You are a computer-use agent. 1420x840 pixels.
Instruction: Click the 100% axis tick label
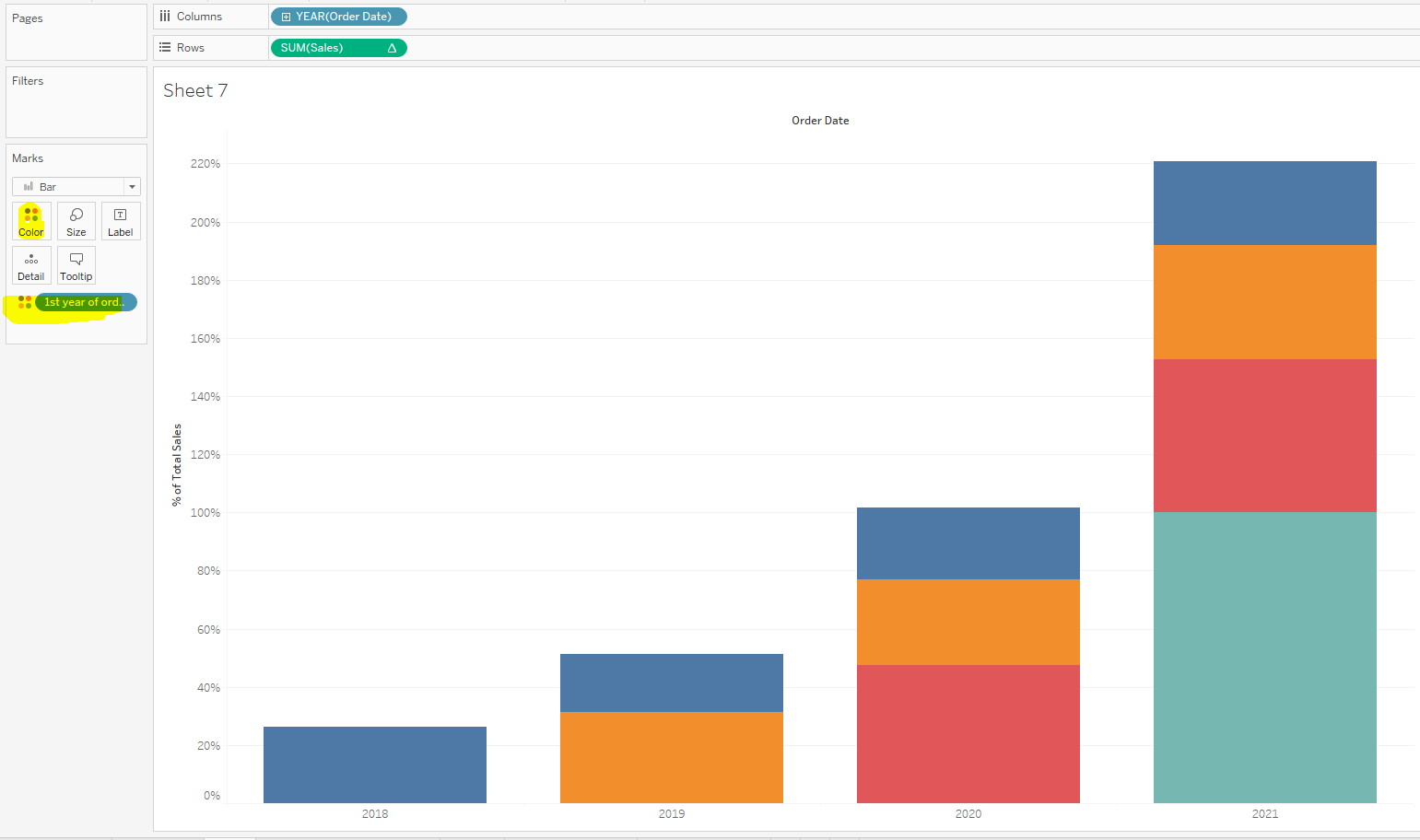coord(205,513)
